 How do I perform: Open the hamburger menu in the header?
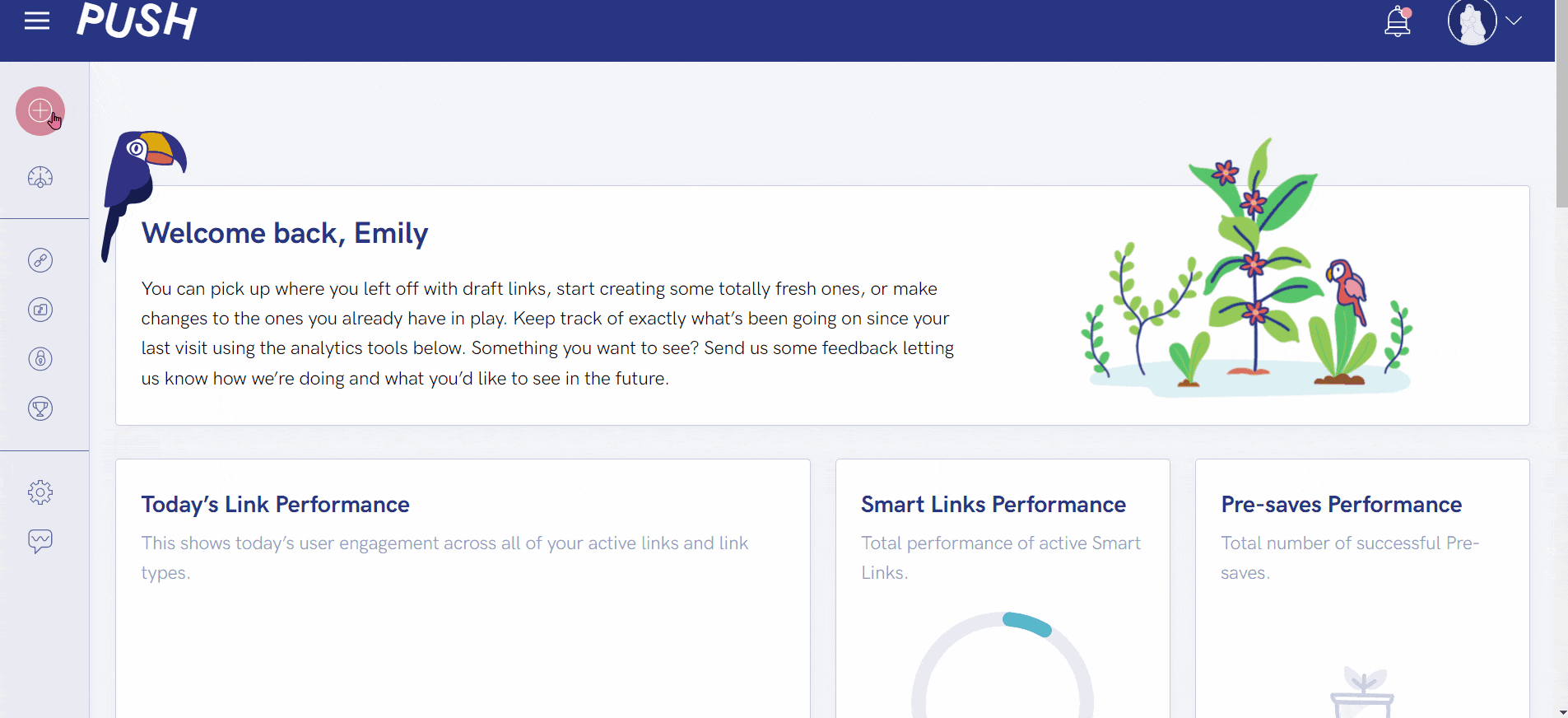tap(37, 21)
